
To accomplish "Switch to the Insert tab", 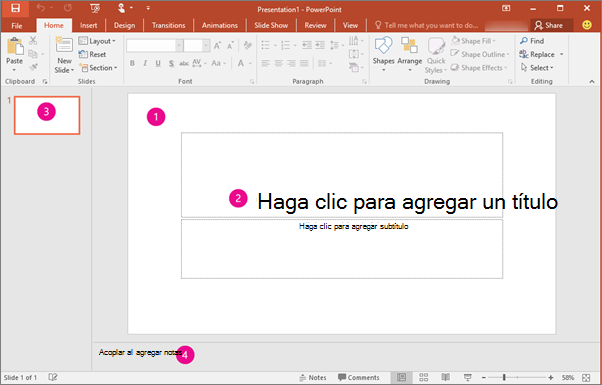I will point(88,25).
